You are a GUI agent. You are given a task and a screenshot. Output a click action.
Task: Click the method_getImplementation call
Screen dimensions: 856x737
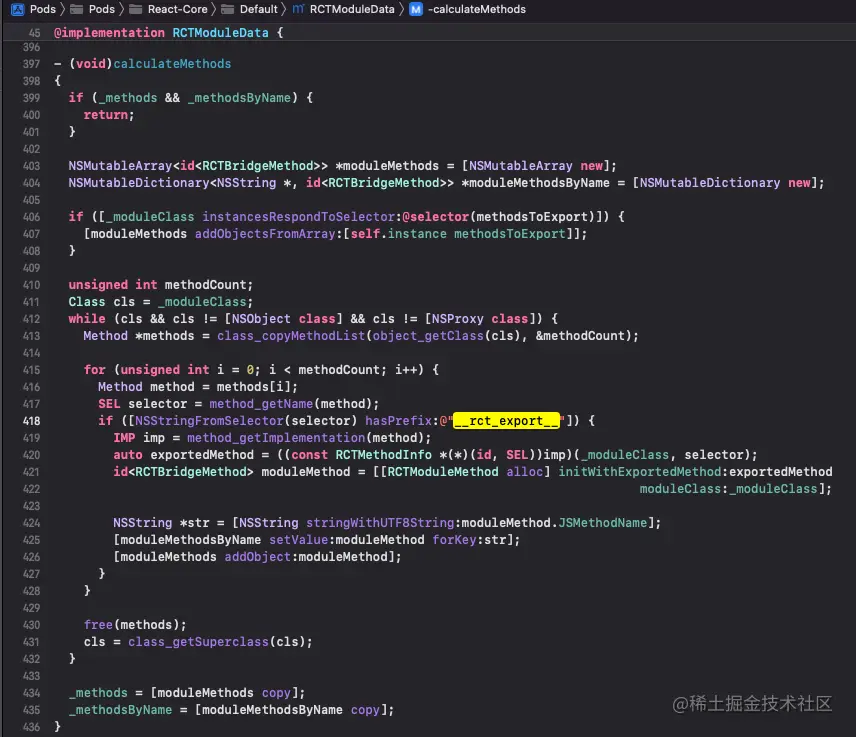click(276, 438)
